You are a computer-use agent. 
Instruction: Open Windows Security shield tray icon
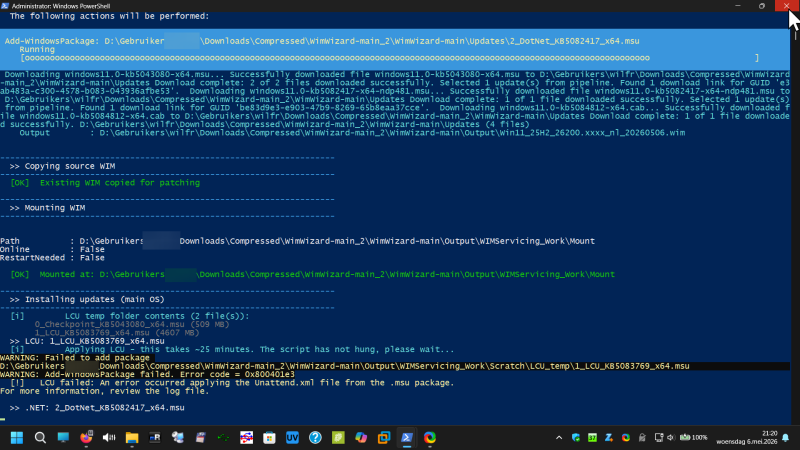(576, 438)
